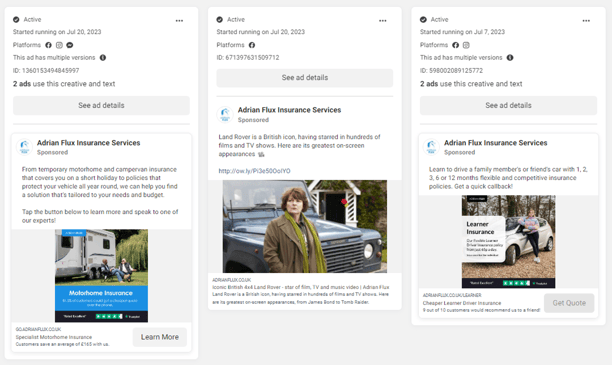Click the multiple versions info icon on the learner ad

tap(510, 57)
